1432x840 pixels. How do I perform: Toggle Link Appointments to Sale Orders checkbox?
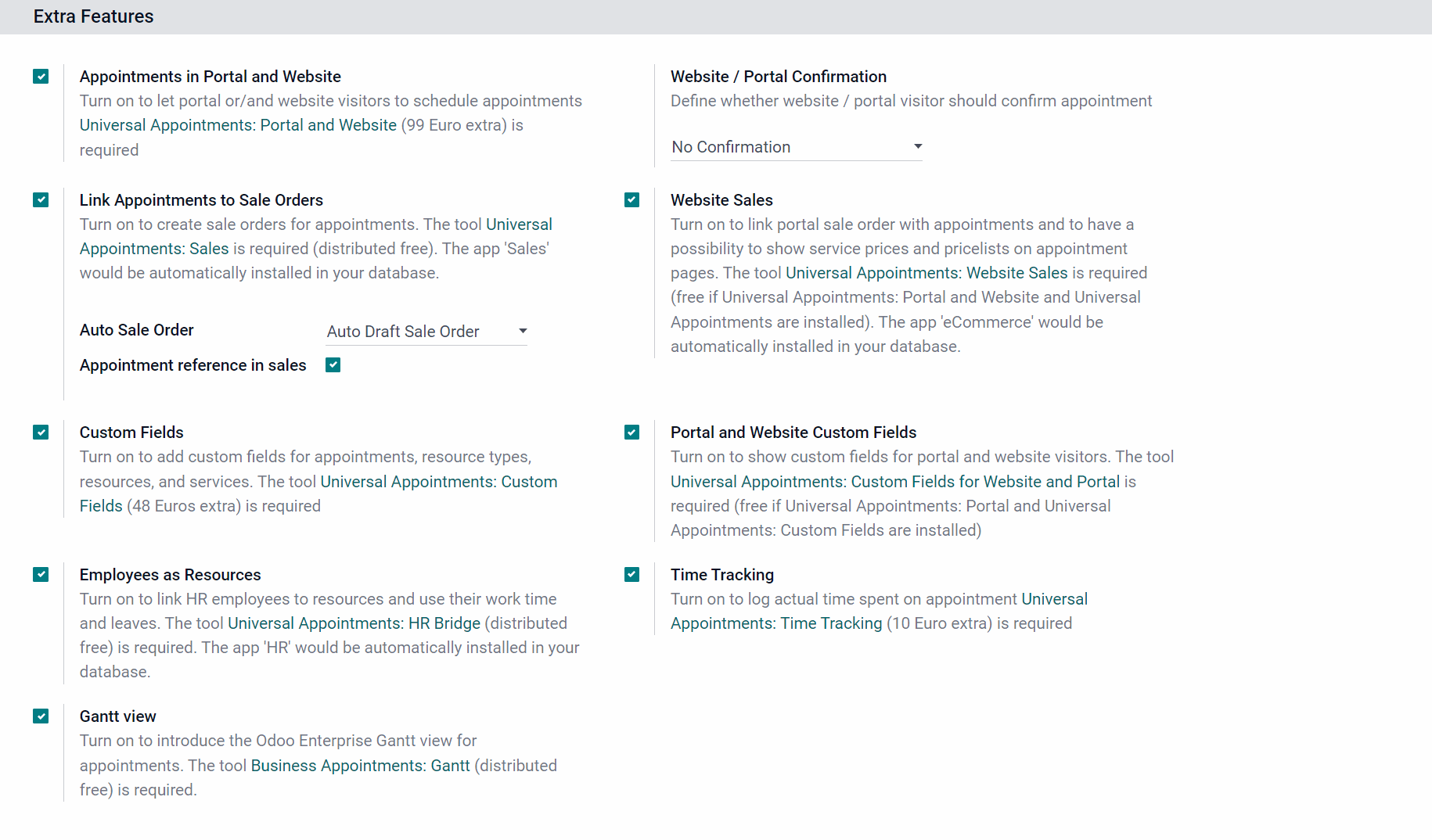[x=41, y=200]
